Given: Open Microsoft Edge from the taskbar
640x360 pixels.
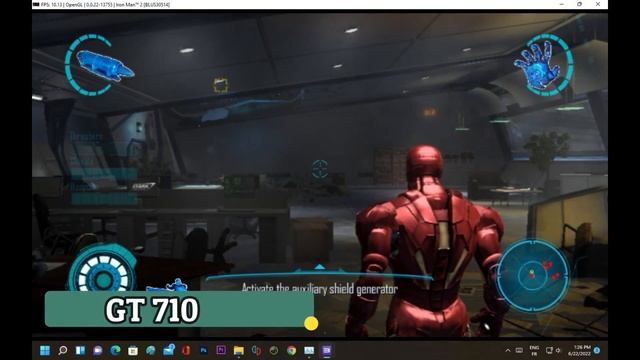Looking at the screenshot, I should pyautogui.click(x=116, y=350).
